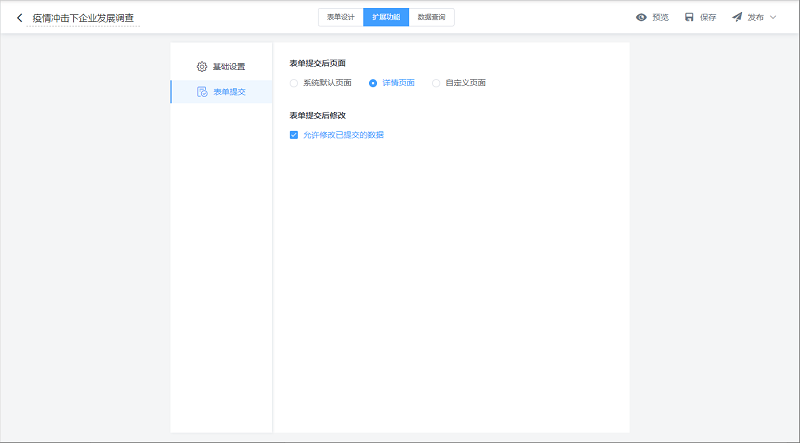Switch to the 表单设计 tab
800x443 pixels.
(x=341, y=17)
